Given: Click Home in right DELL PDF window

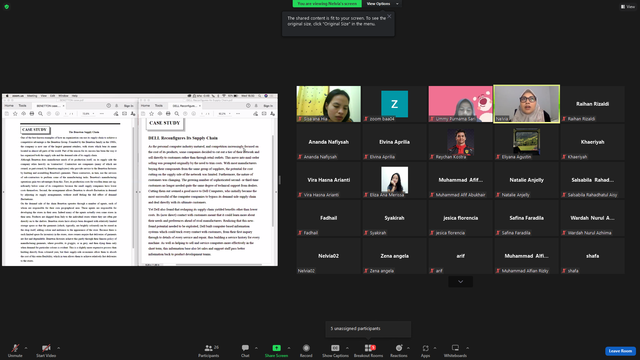Looking at the screenshot, I should (145, 106).
